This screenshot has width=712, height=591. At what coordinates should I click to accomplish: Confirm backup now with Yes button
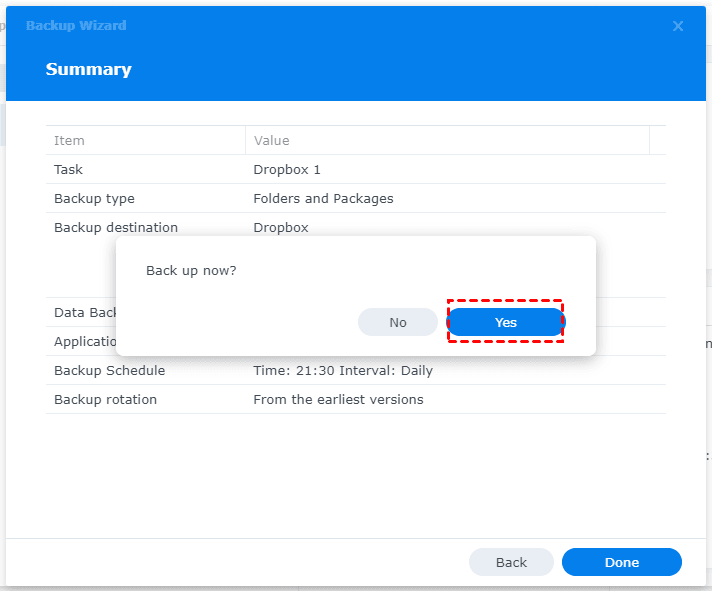pos(505,322)
